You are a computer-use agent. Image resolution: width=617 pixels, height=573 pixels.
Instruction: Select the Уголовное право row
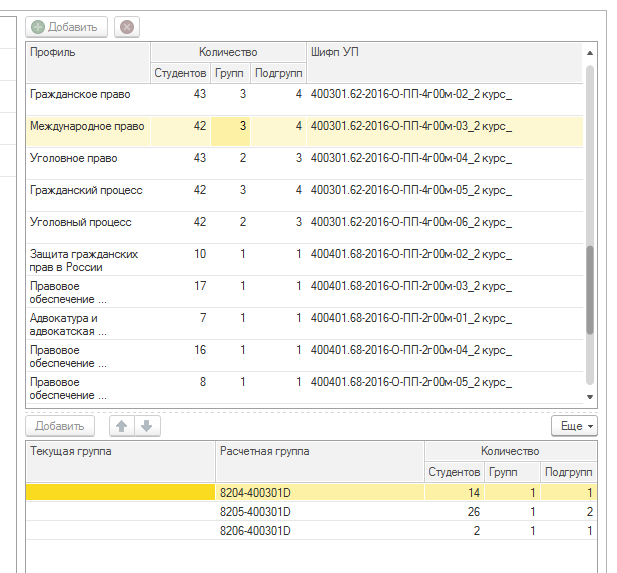pyautogui.click(x=74, y=159)
